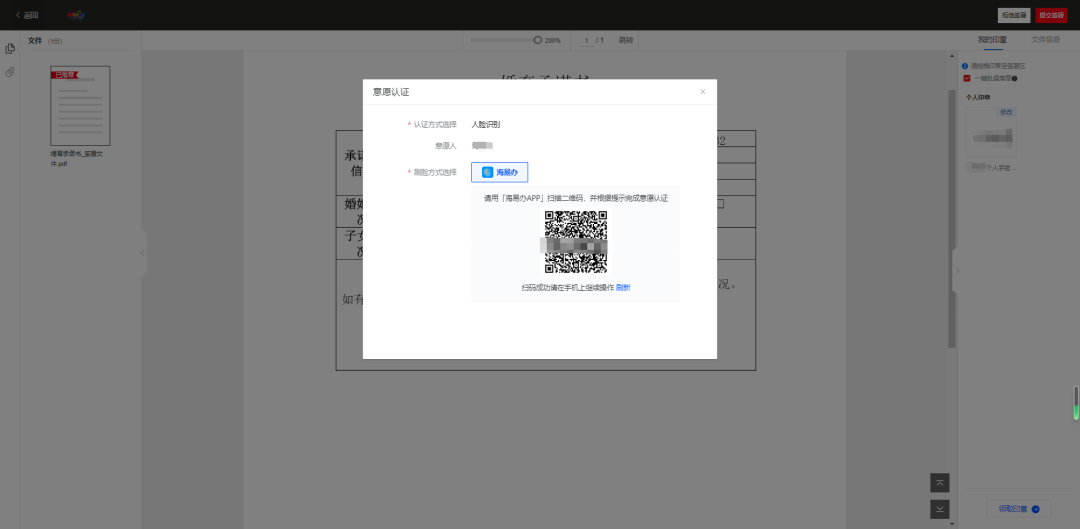Toggle the 一键批量签章 checkbox
Viewport: 1080px width, 529px height.
(966, 78)
